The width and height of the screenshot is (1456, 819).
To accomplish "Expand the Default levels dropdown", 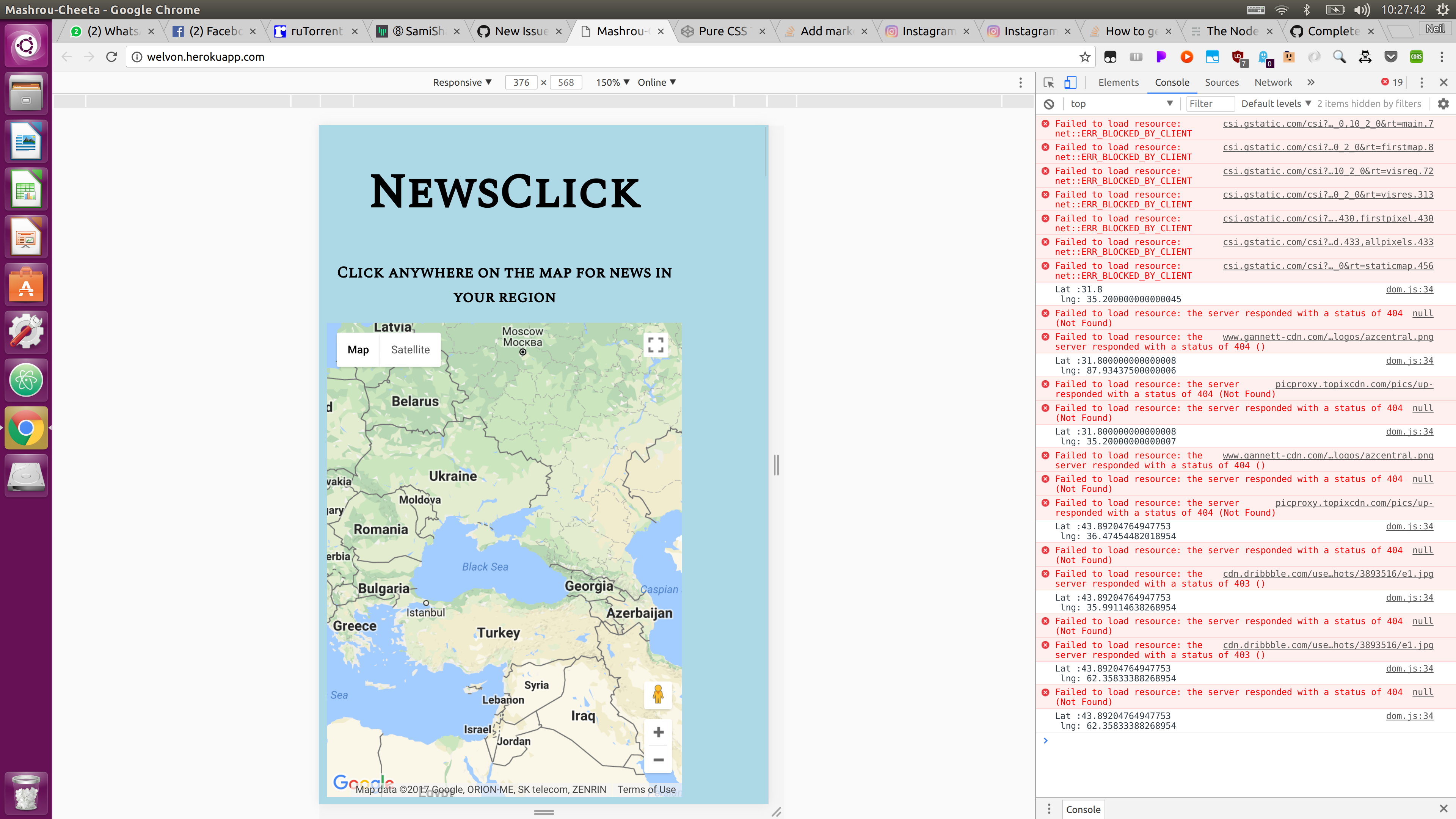I will (1276, 104).
